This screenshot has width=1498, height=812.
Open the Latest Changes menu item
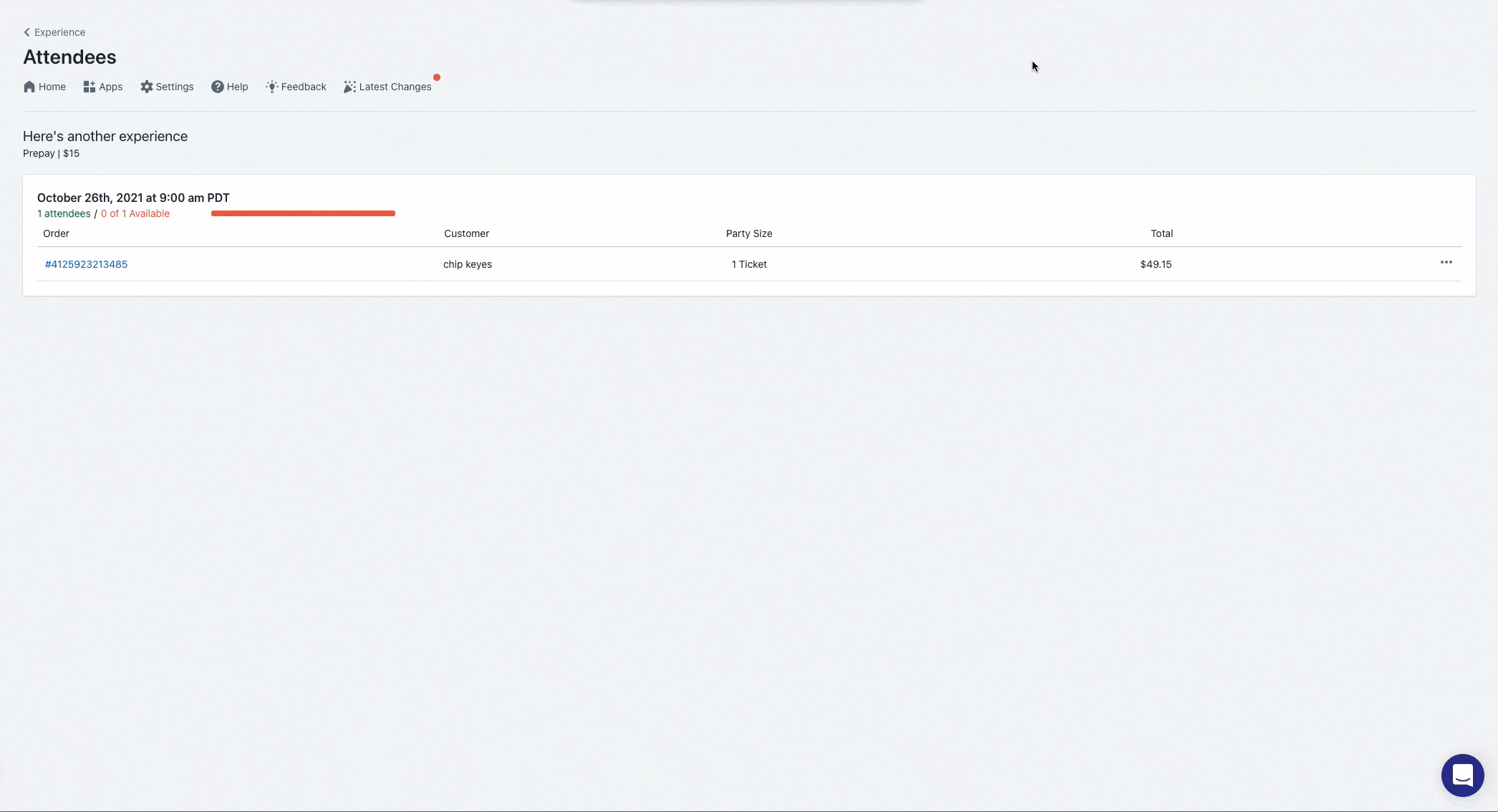[387, 87]
